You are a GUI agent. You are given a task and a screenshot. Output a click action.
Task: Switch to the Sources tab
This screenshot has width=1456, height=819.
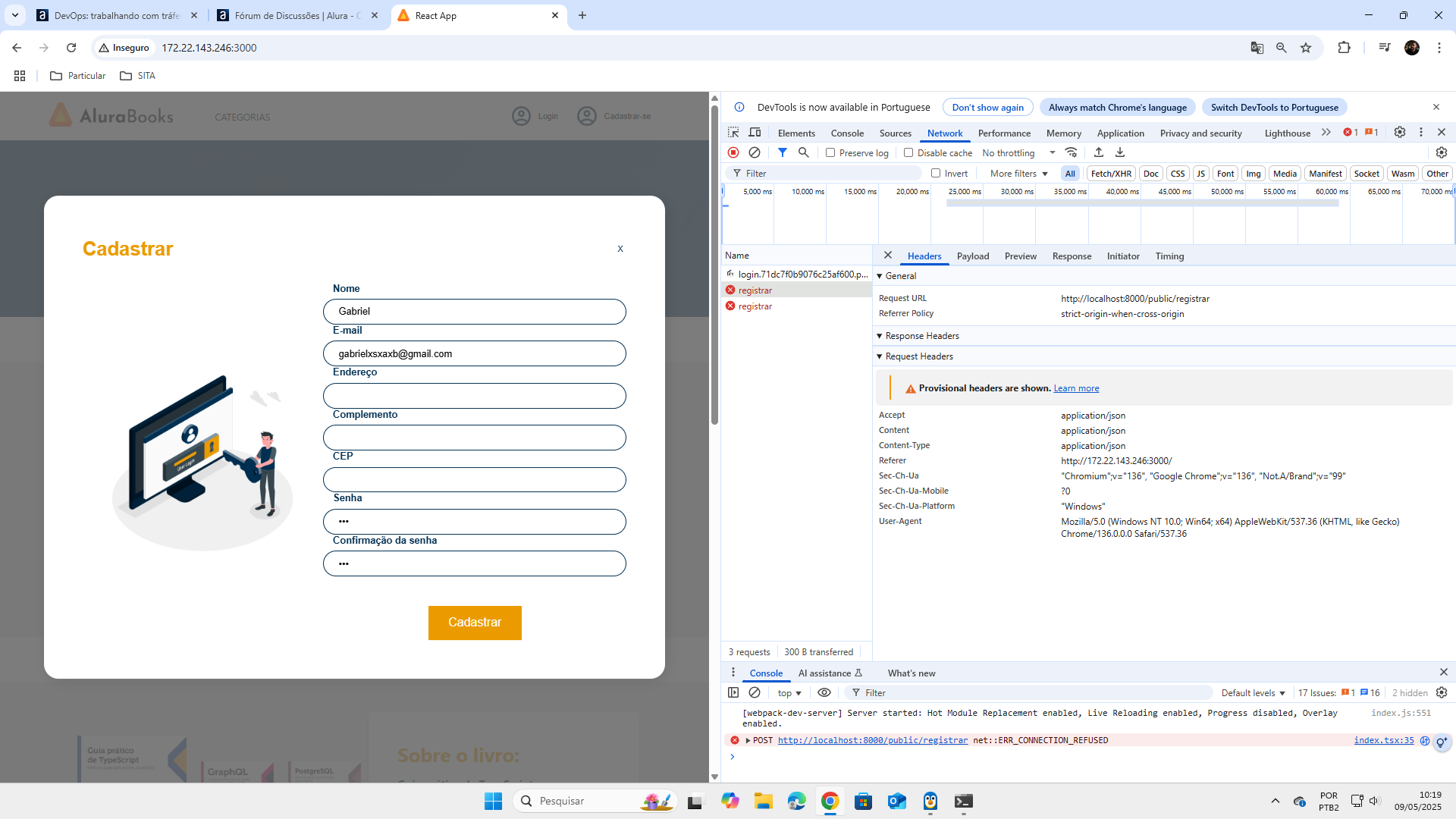pos(895,133)
